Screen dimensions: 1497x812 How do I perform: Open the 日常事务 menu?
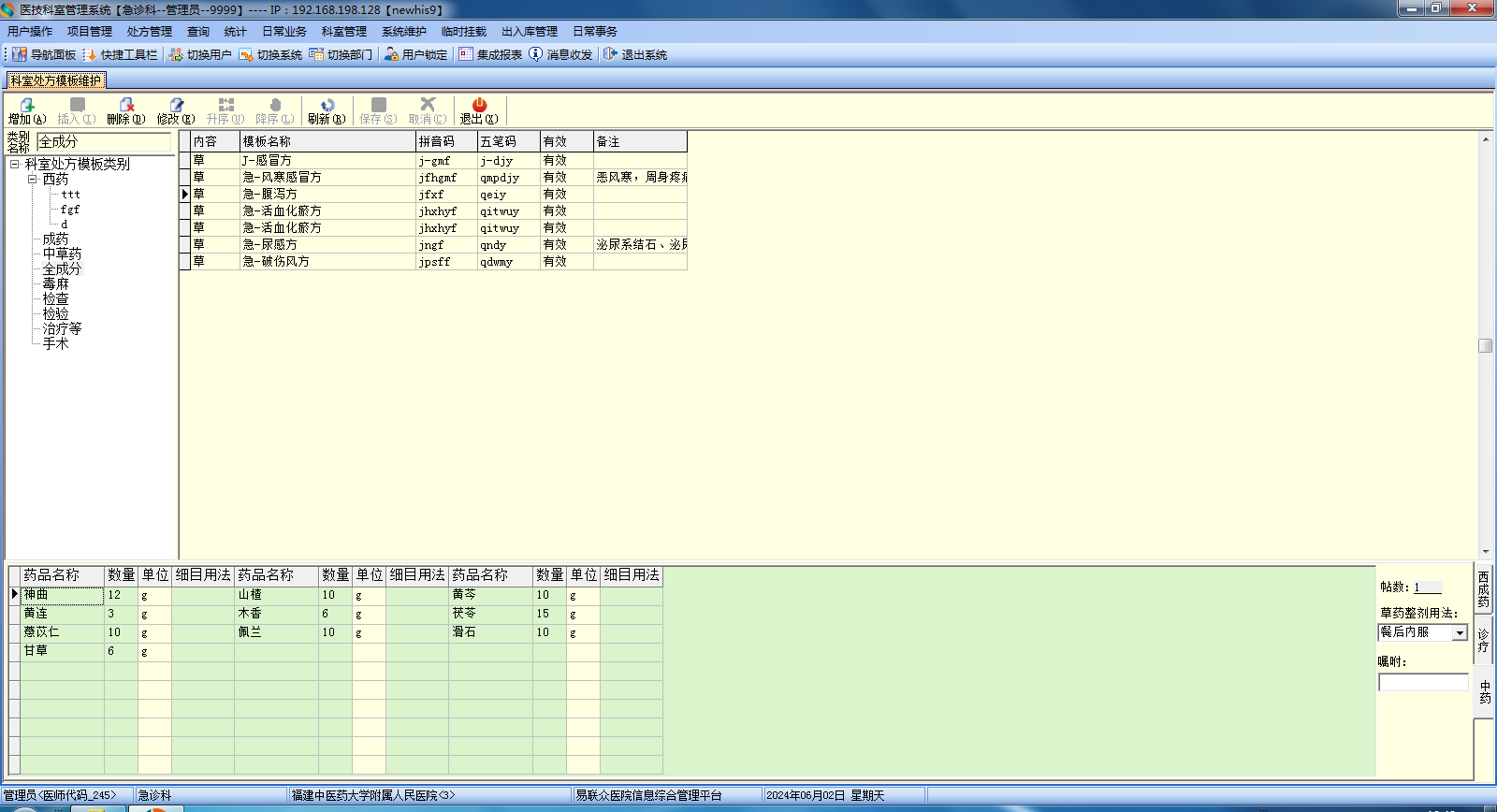pyautogui.click(x=595, y=32)
